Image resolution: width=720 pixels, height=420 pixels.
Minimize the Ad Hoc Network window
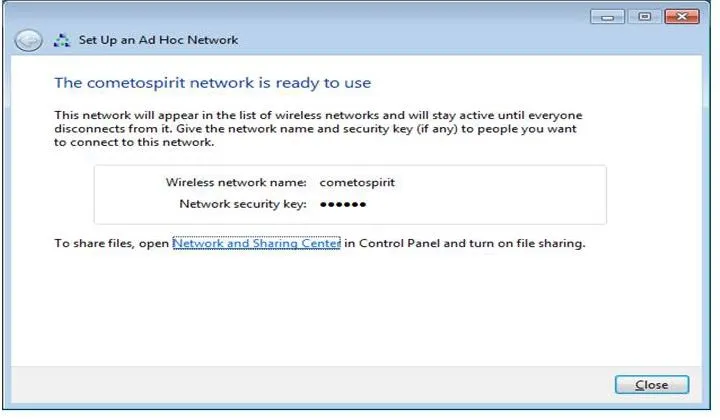point(607,17)
